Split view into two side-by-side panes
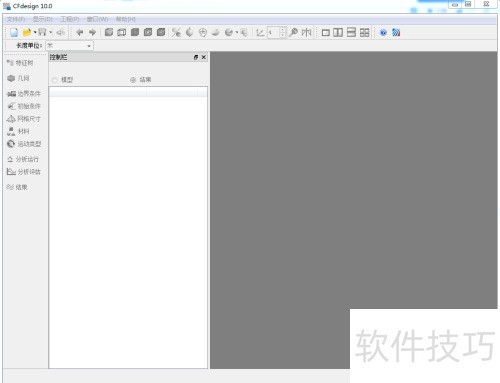This screenshot has height=383, width=500. tap(338, 33)
